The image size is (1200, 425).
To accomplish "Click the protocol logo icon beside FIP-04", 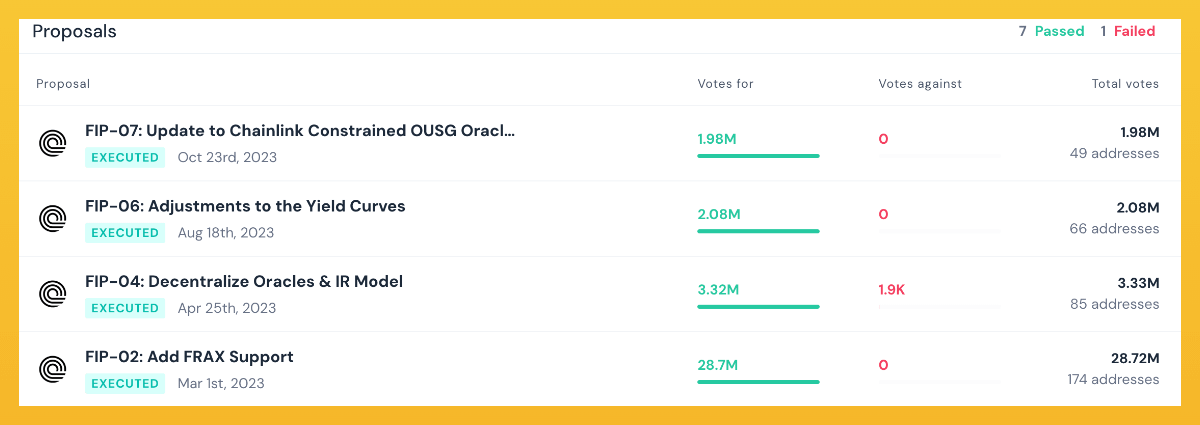I will coord(52,294).
